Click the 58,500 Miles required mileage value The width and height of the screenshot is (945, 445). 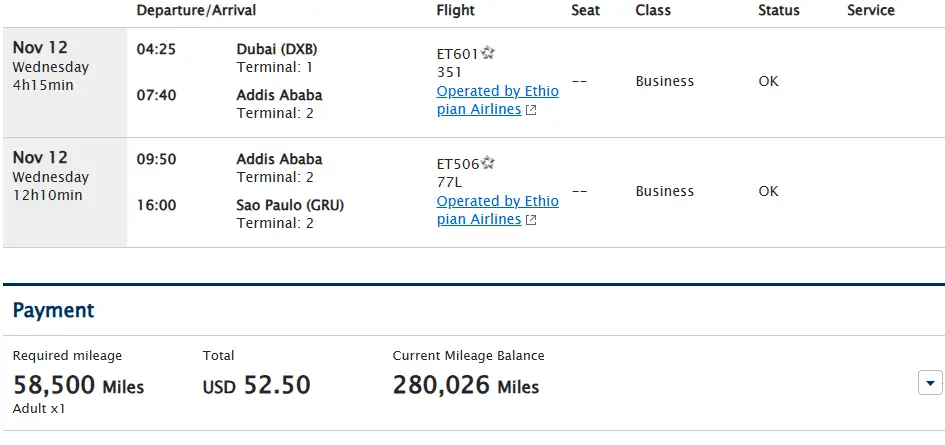pyautogui.click(x=79, y=385)
